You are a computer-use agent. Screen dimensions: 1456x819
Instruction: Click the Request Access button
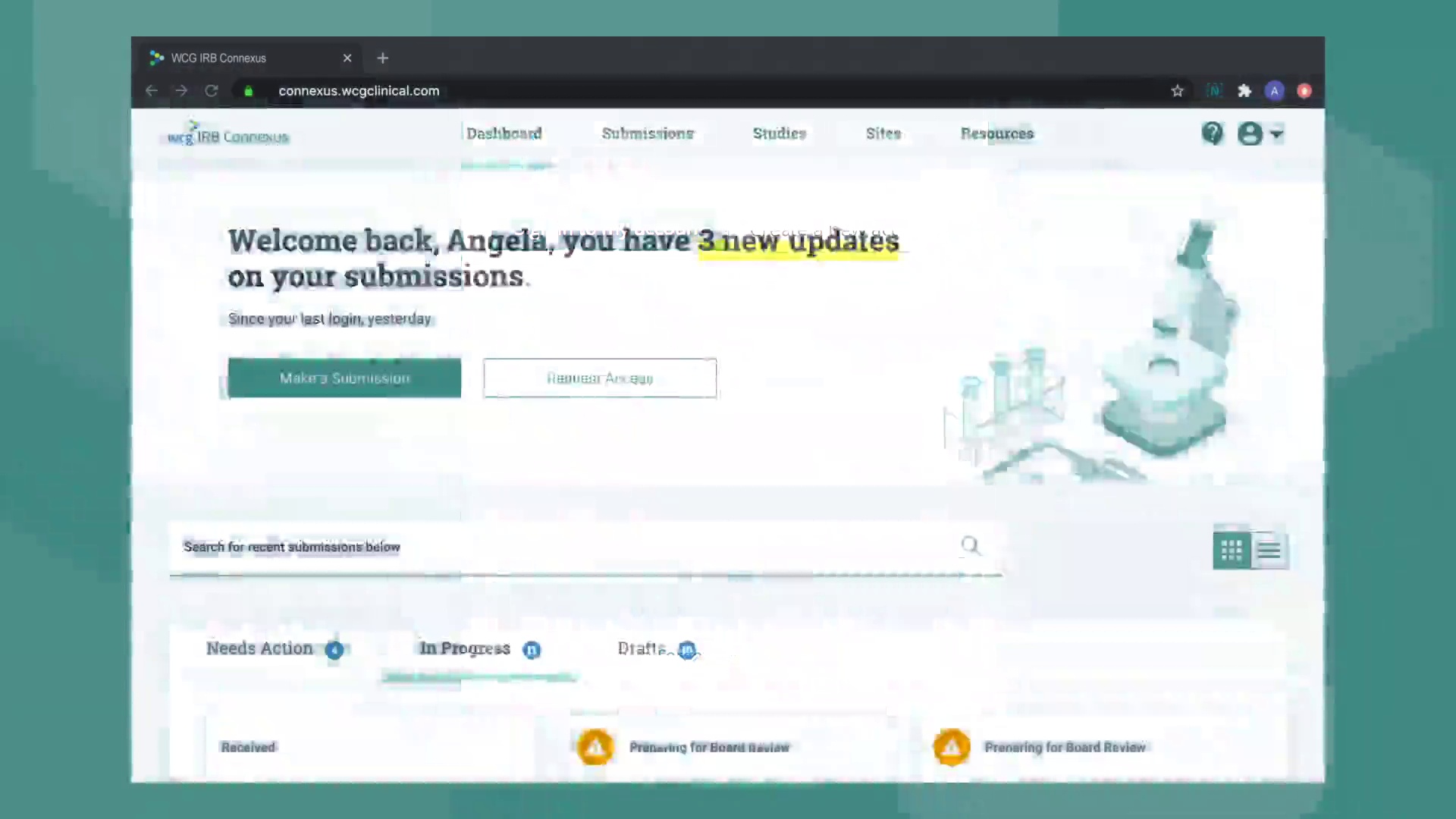coord(600,378)
